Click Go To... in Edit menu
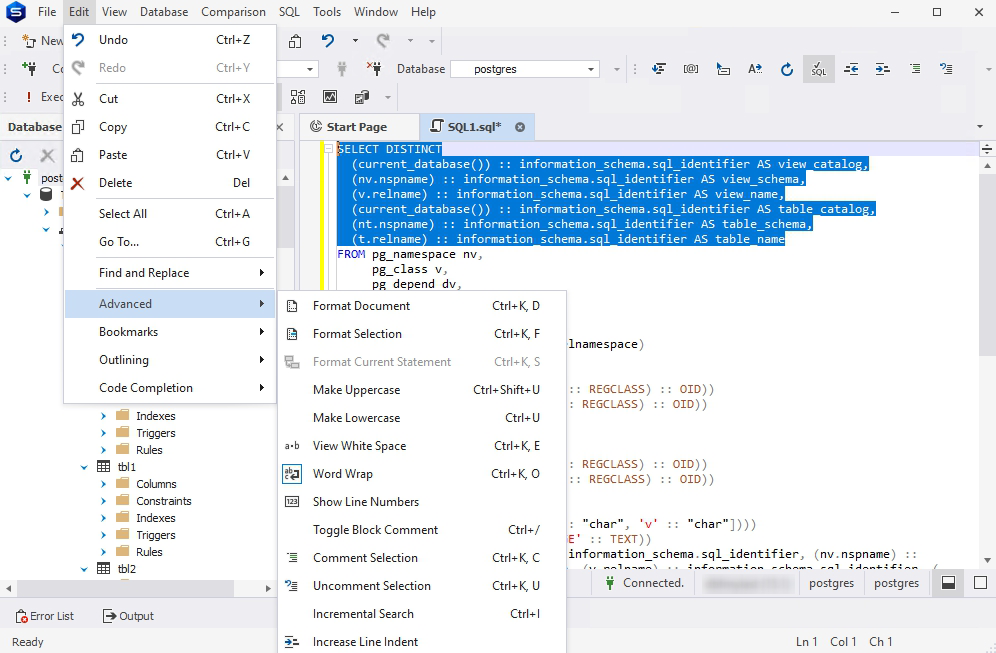The image size is (996, 653). pos(170,241)
